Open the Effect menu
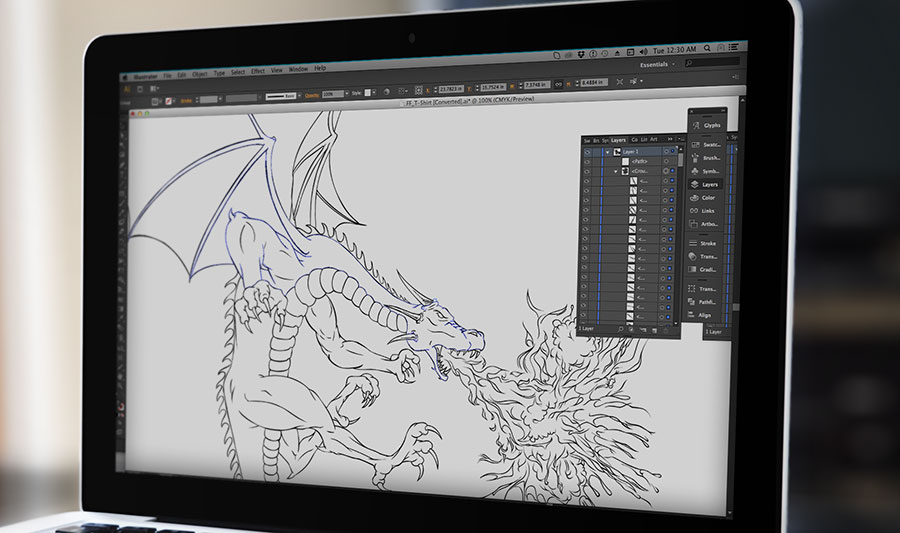 coord(258,71)
